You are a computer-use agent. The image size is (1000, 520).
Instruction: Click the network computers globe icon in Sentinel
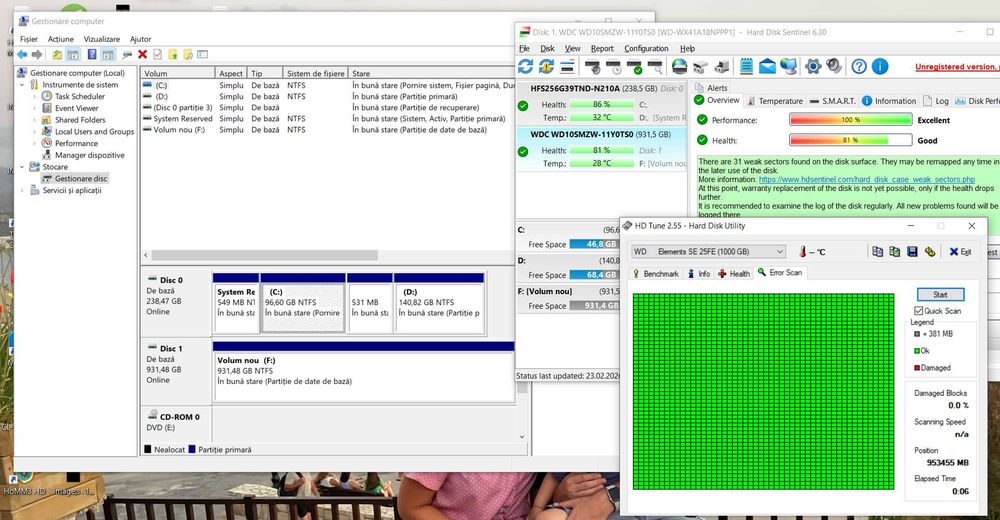(789, 66)
